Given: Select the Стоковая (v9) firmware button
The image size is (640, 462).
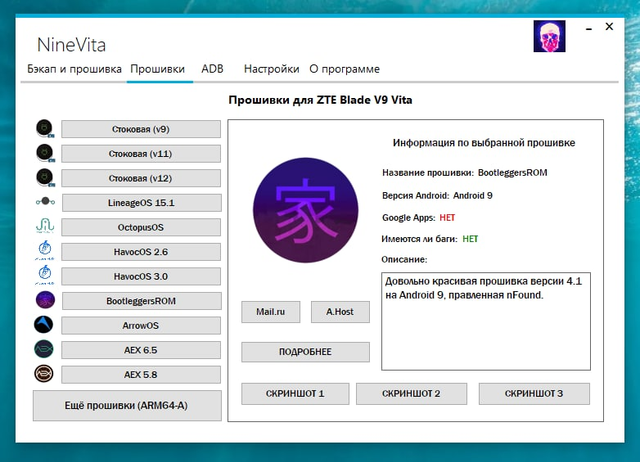Looking at the screenshot, I should [141, 129].
